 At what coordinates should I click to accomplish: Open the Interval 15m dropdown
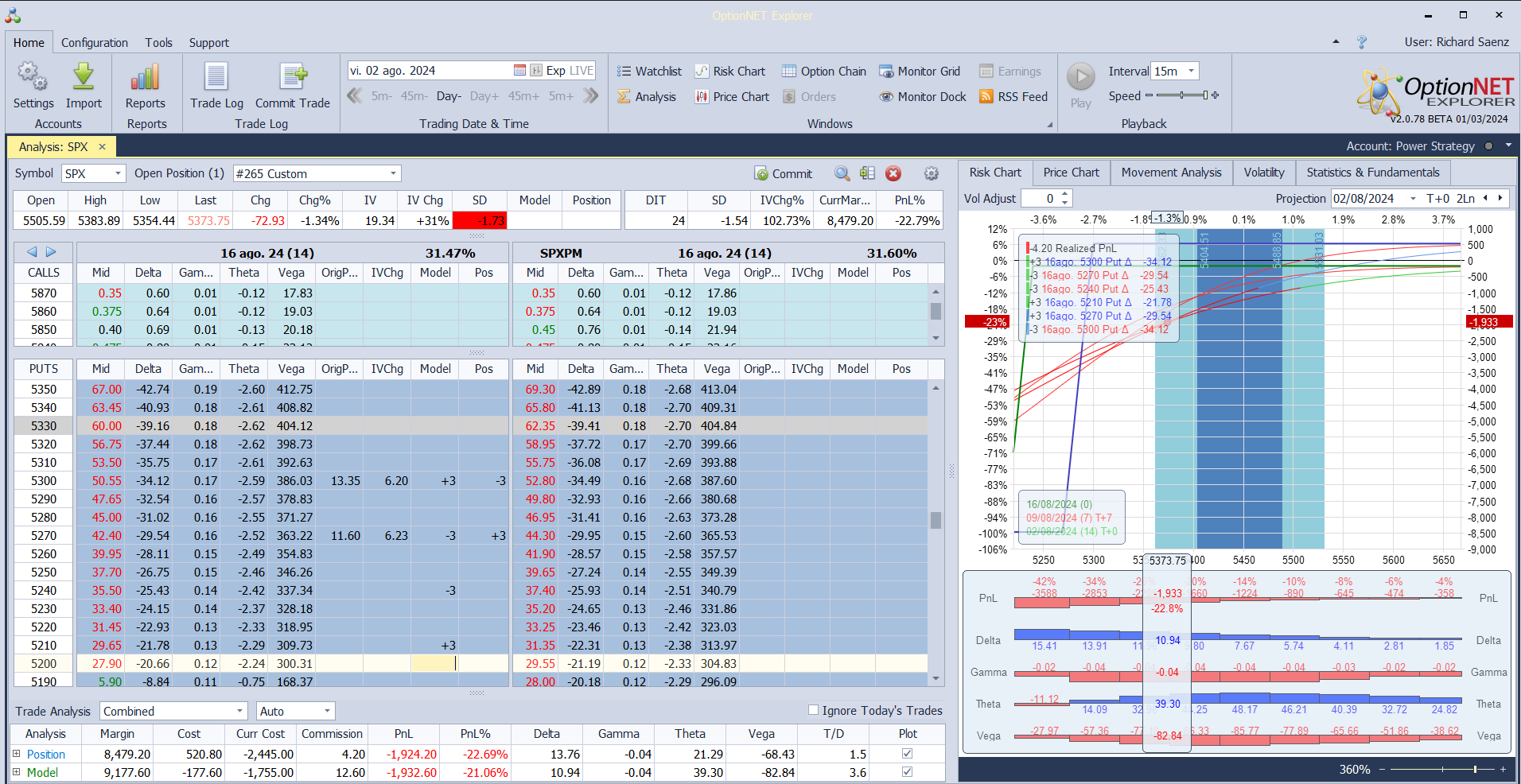point(1191,72)
